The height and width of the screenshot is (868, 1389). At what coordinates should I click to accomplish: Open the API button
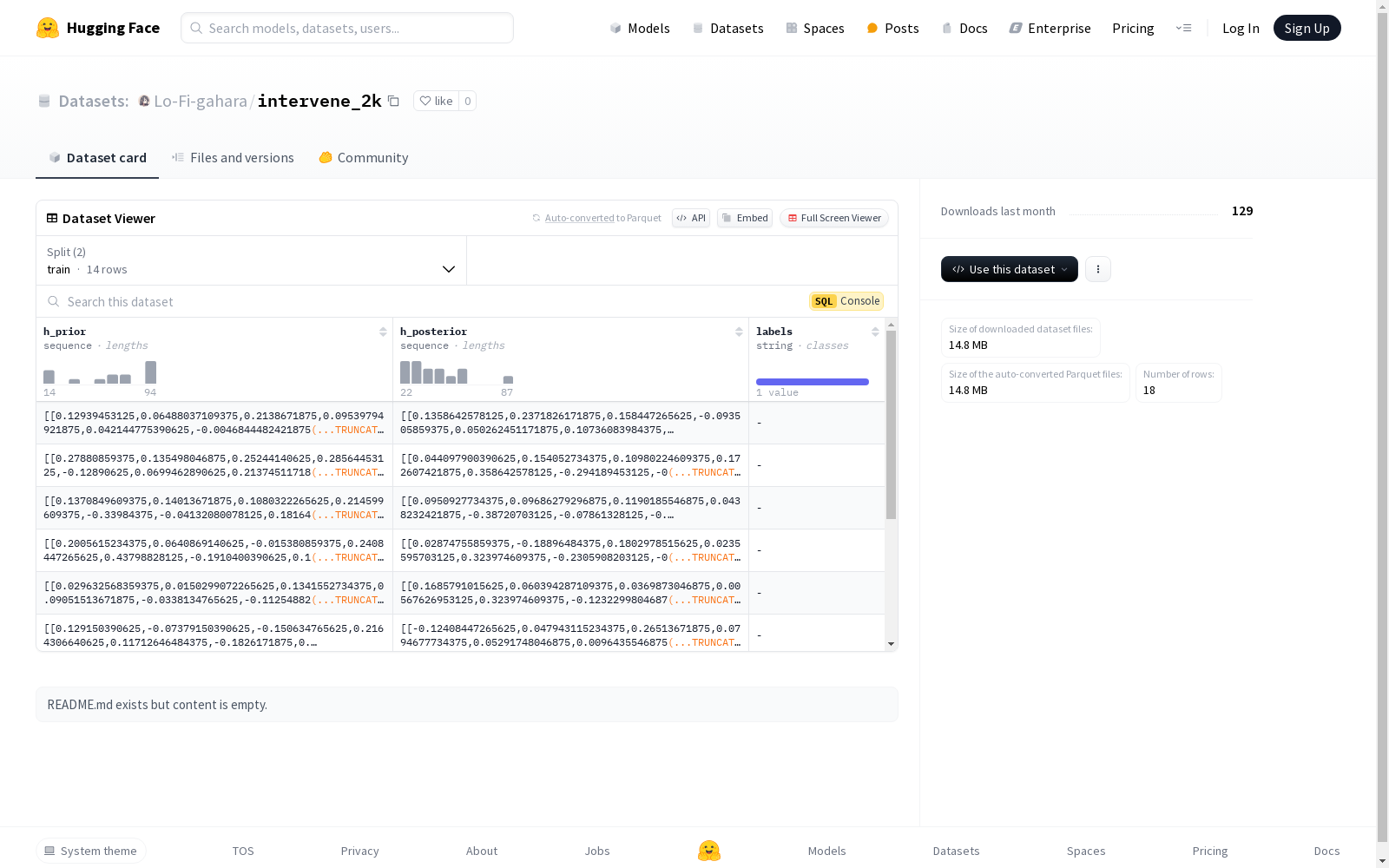(x=691, y=218)
